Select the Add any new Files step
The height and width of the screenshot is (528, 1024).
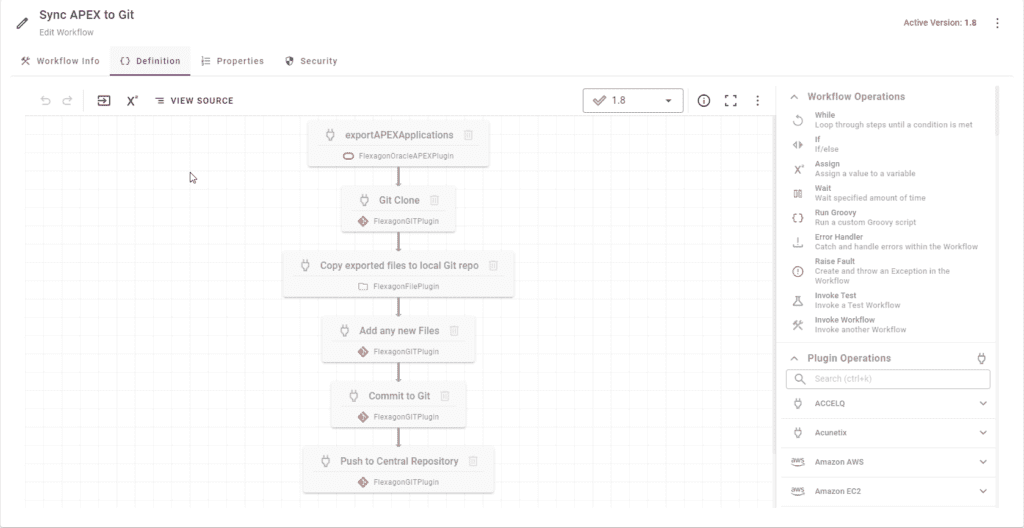pos(398,340)
